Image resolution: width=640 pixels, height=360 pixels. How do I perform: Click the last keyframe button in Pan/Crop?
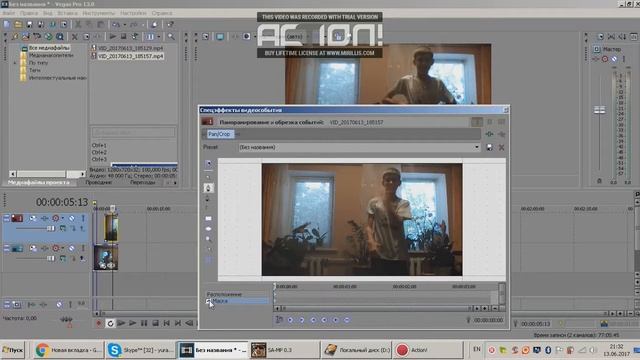click(x=324, y=320)
